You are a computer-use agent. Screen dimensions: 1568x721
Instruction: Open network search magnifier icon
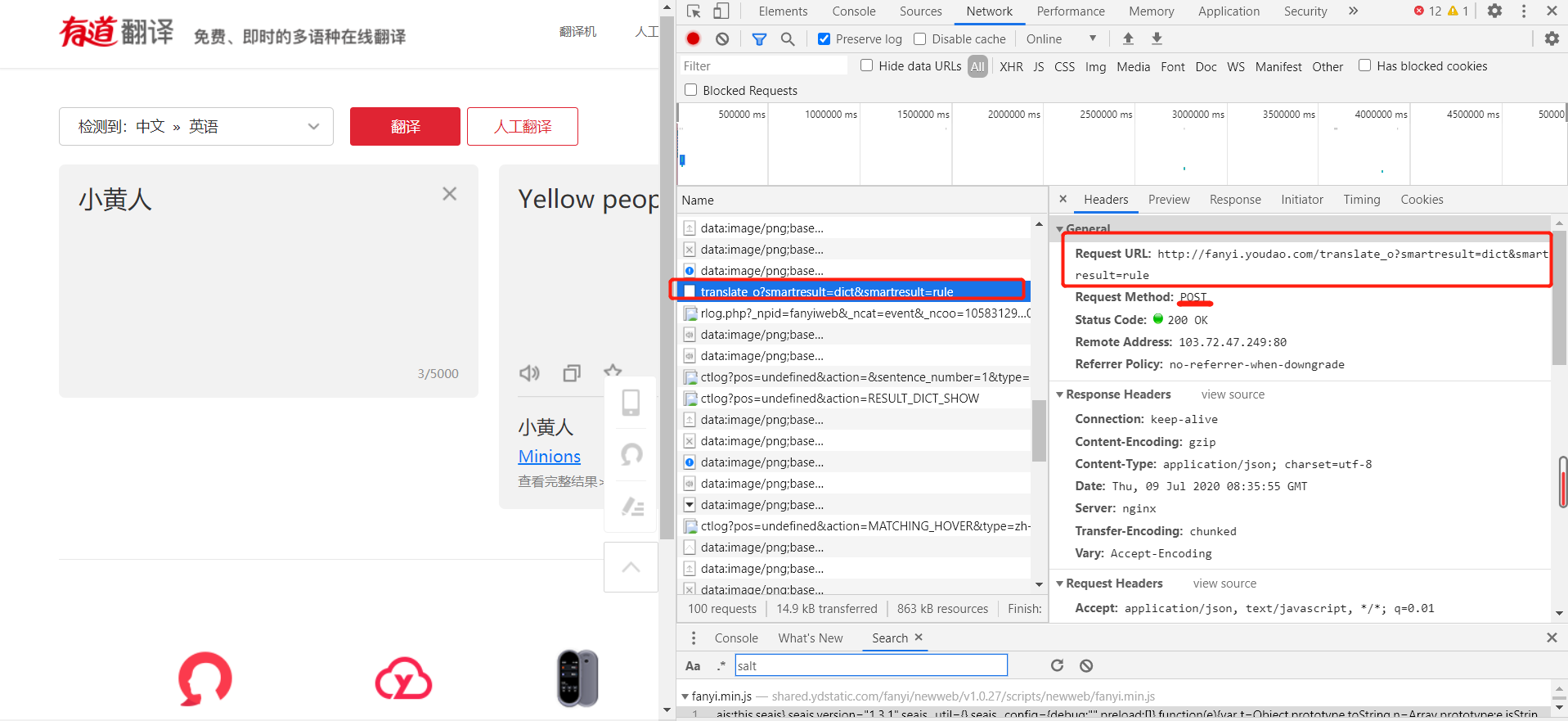pos(788,38)
